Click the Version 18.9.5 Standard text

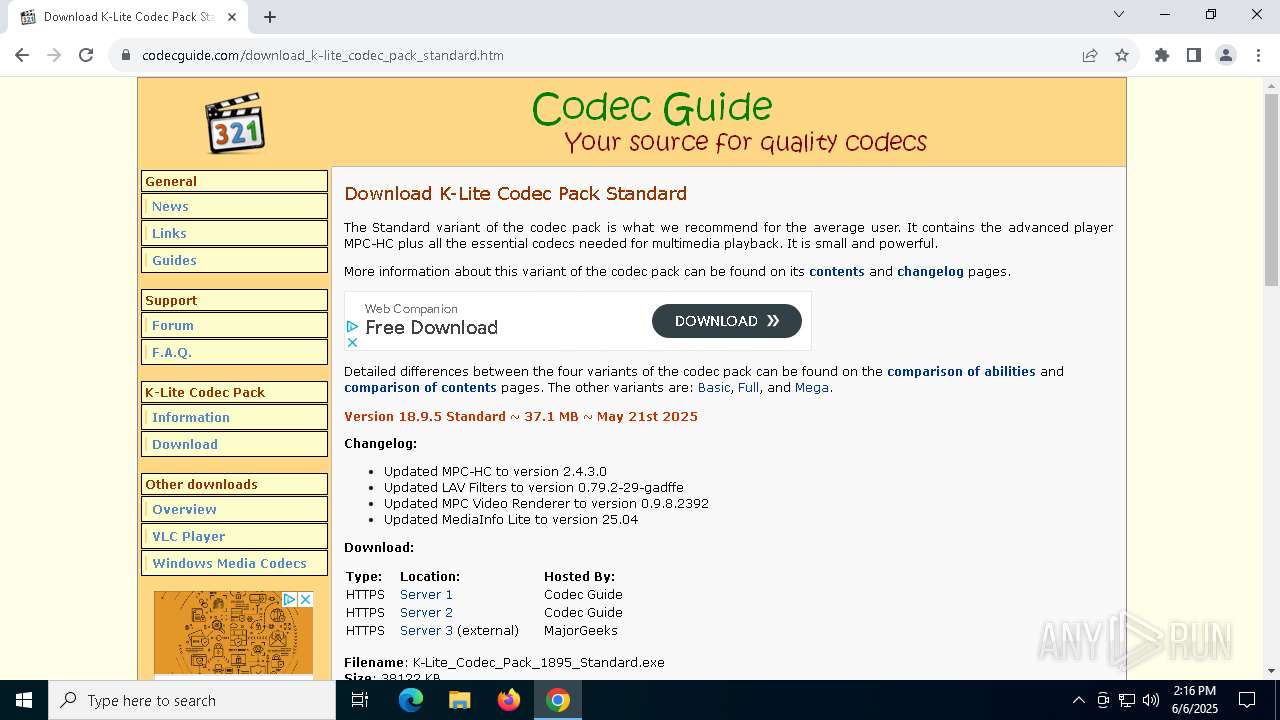(425, 417)
